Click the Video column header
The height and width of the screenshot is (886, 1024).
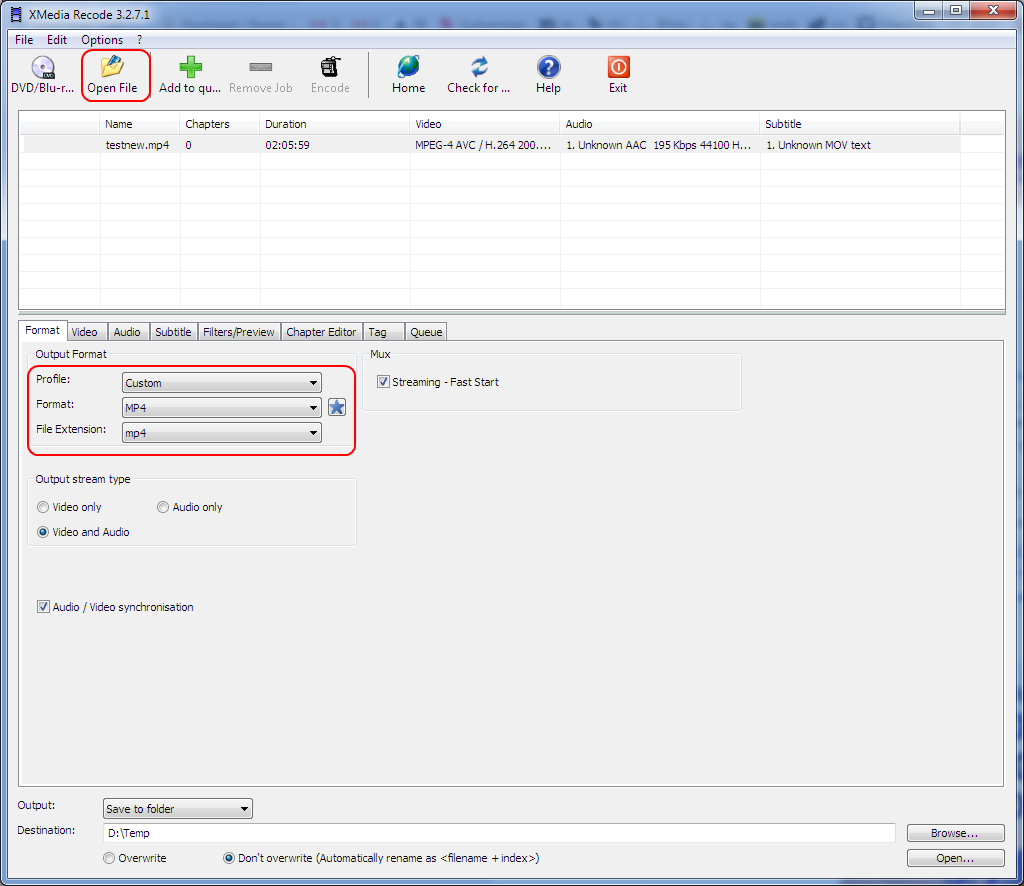(x=485, y=124)
